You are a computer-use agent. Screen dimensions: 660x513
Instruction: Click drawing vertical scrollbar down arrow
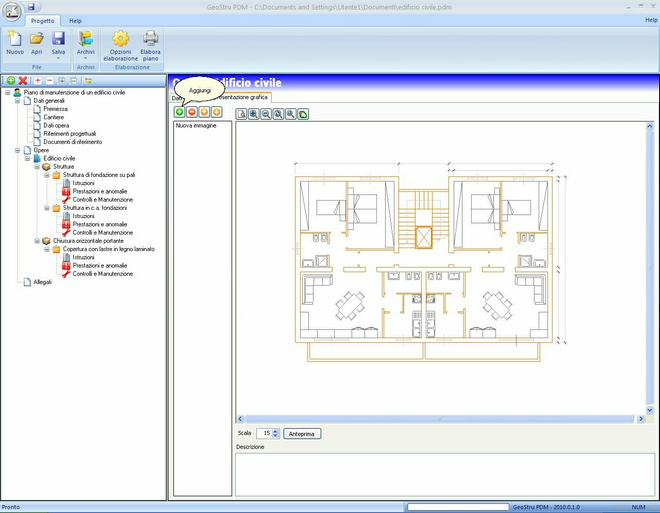tap(649, 410)
